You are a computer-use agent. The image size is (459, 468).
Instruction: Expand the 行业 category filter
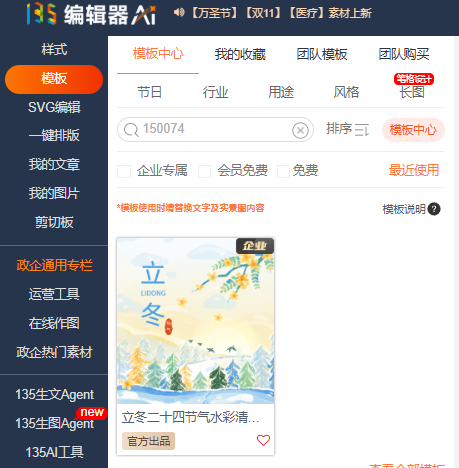[215, 92]
